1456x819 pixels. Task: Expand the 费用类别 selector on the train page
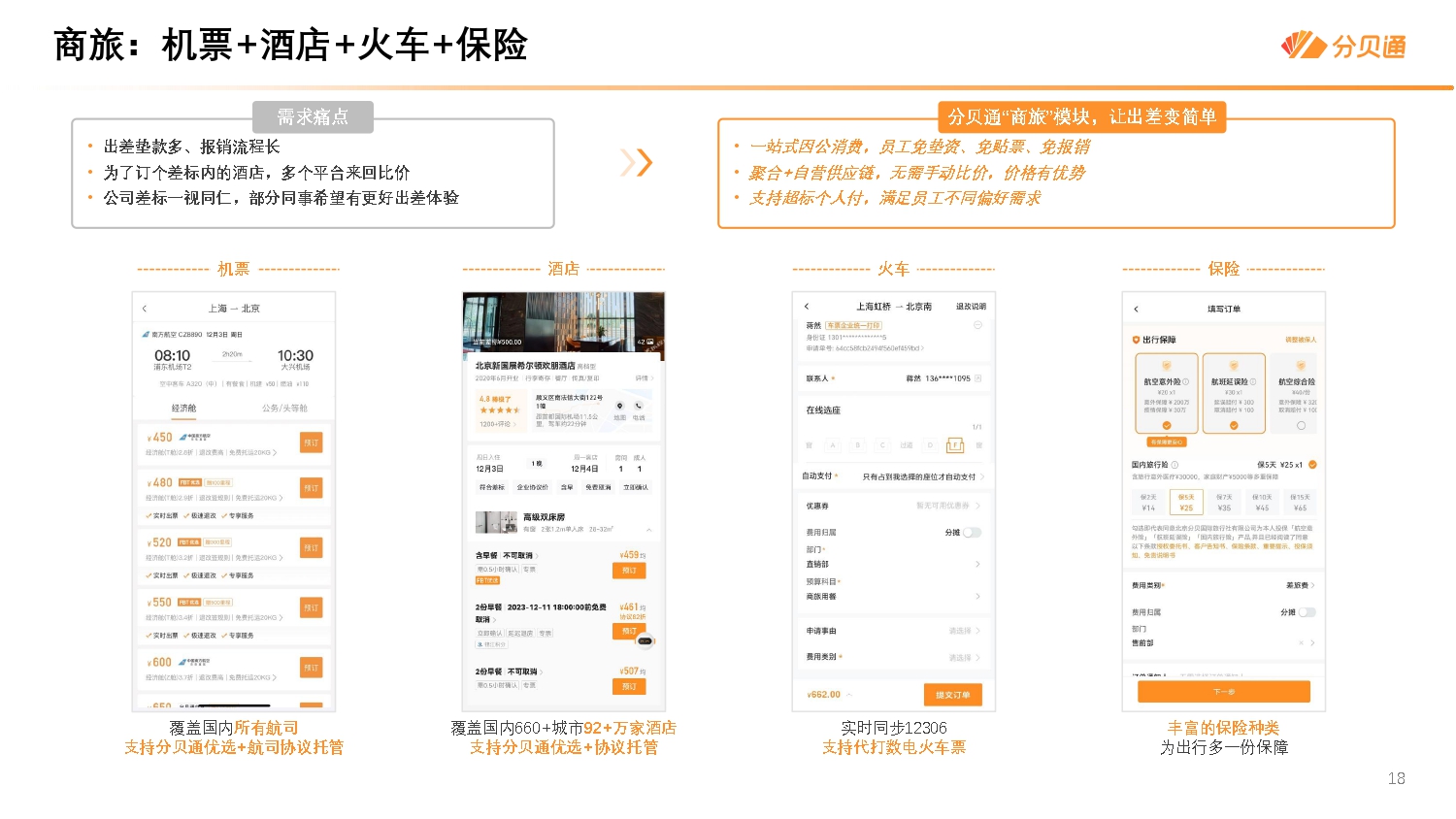click(x=979, y=657)
